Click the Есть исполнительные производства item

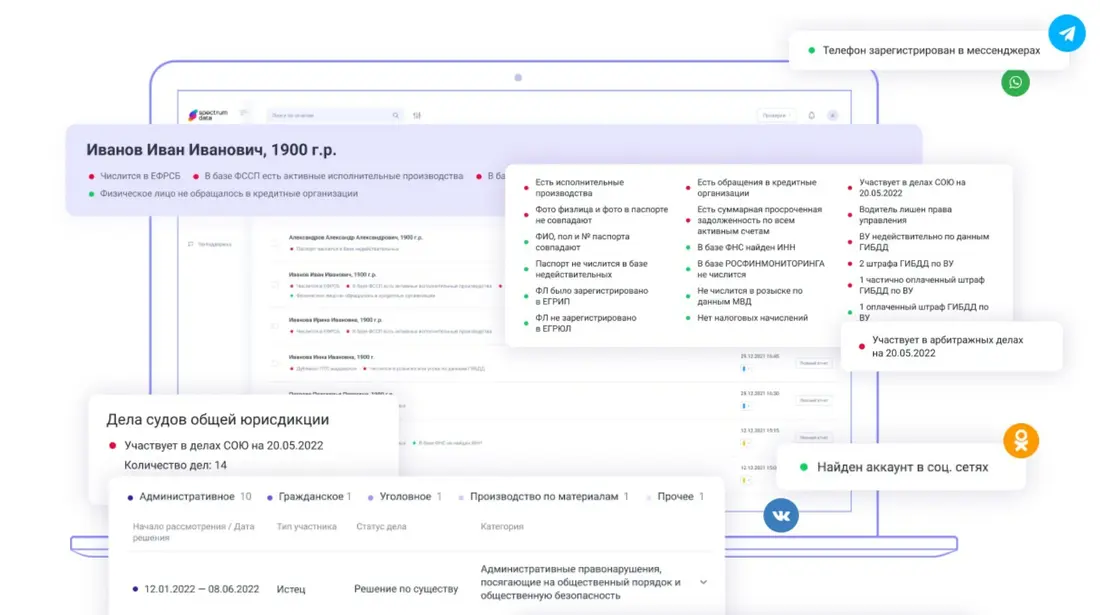click(579, 187)
